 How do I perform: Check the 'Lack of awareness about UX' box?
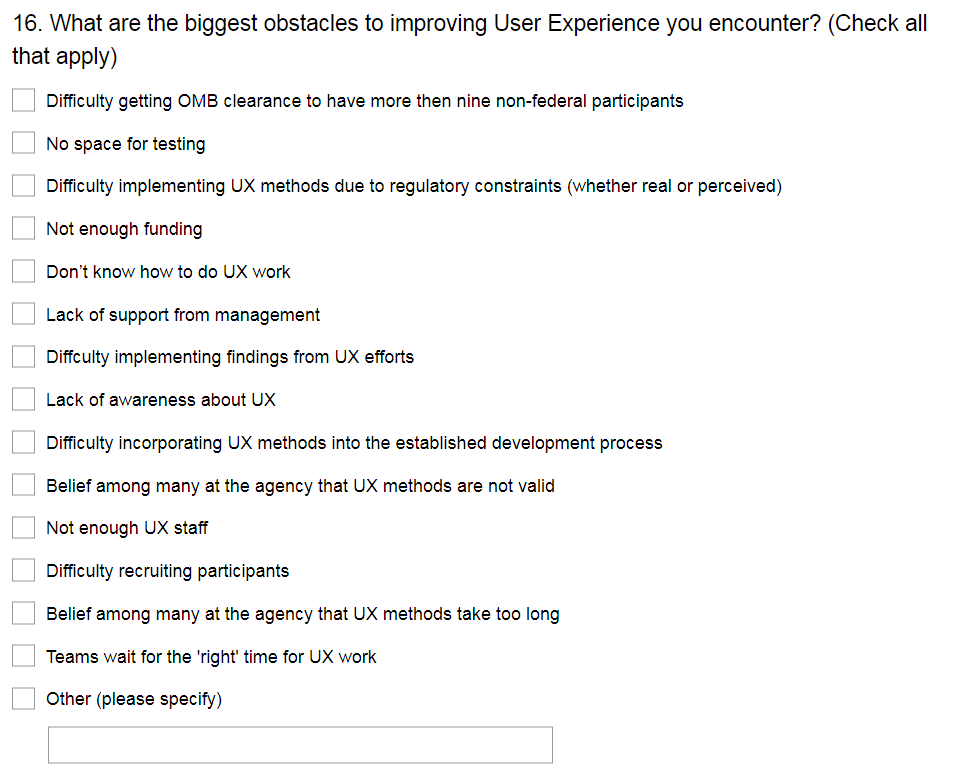coord(24,400)
